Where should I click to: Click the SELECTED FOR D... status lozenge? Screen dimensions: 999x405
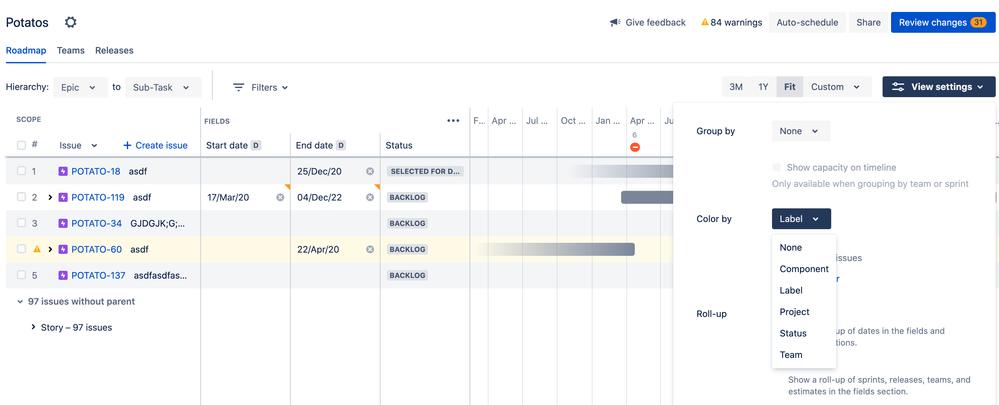pos(425,171)
